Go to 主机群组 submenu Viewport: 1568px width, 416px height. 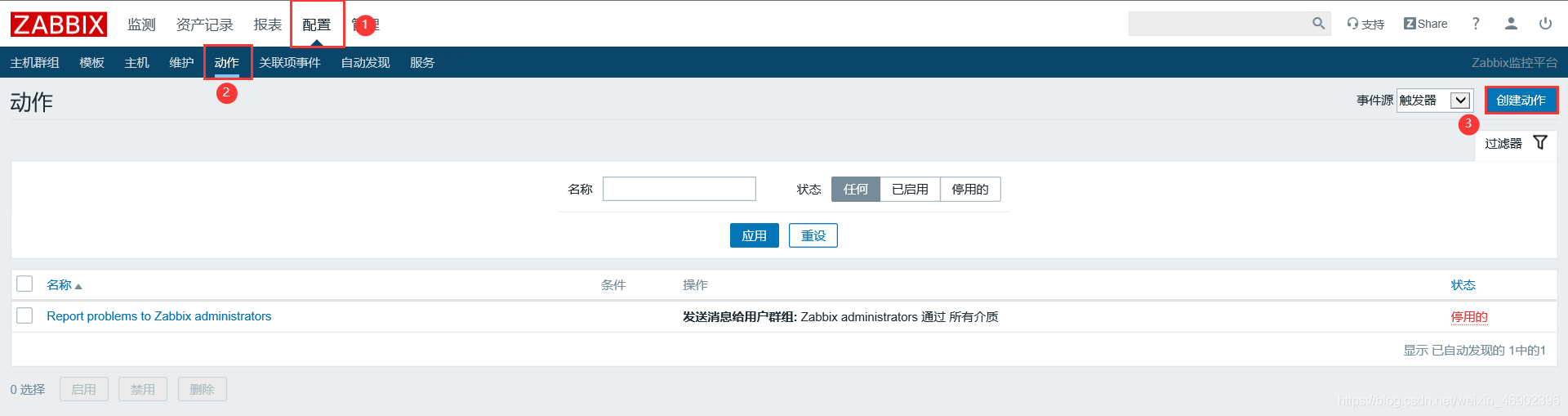tap(34, 62)
